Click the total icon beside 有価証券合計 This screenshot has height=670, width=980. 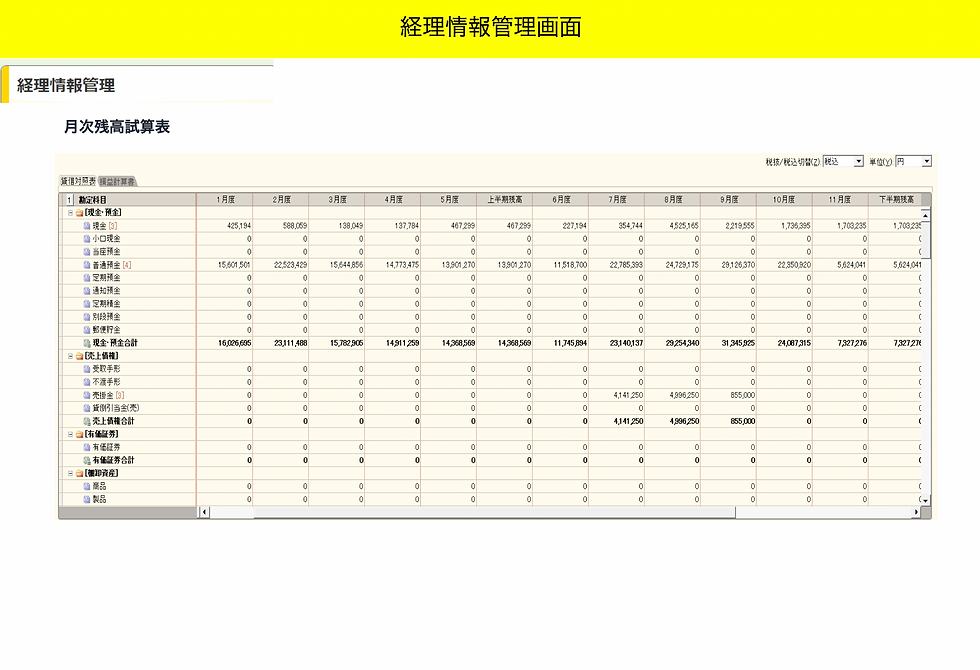[87, 460]
